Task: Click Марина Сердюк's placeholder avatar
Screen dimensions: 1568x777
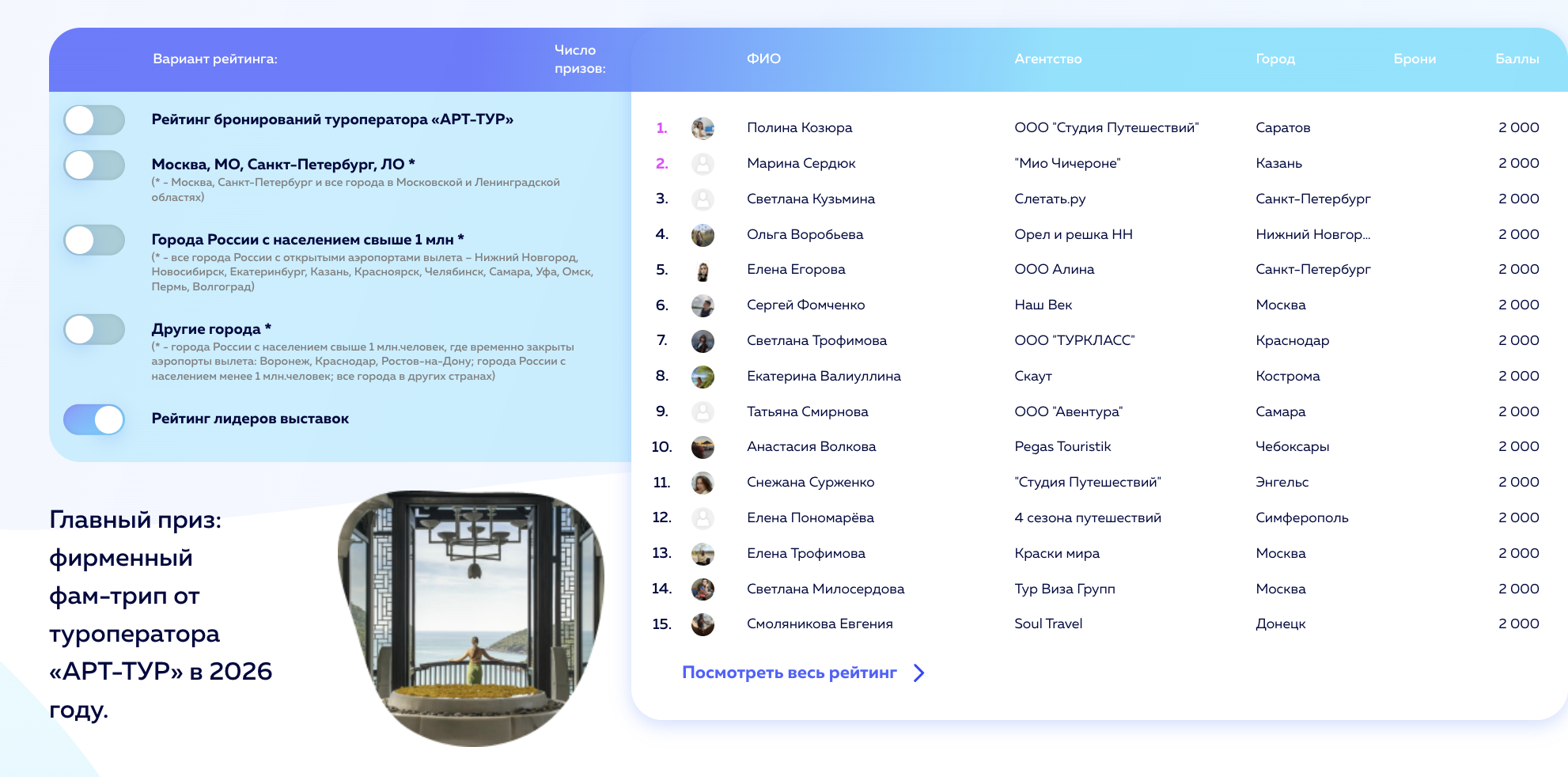Action: (x=703, y=164)
